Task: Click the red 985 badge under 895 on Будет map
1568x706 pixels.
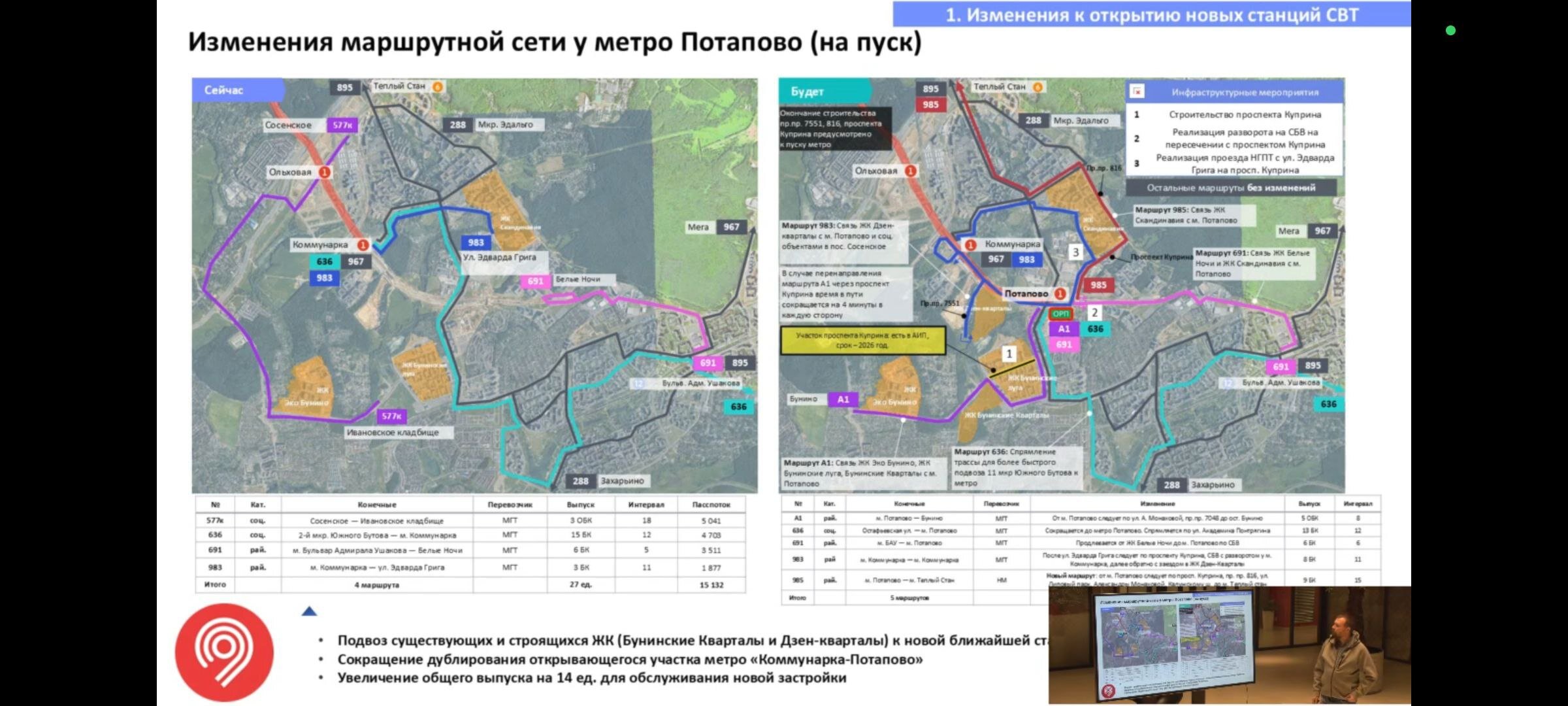Action: point(930,105)
